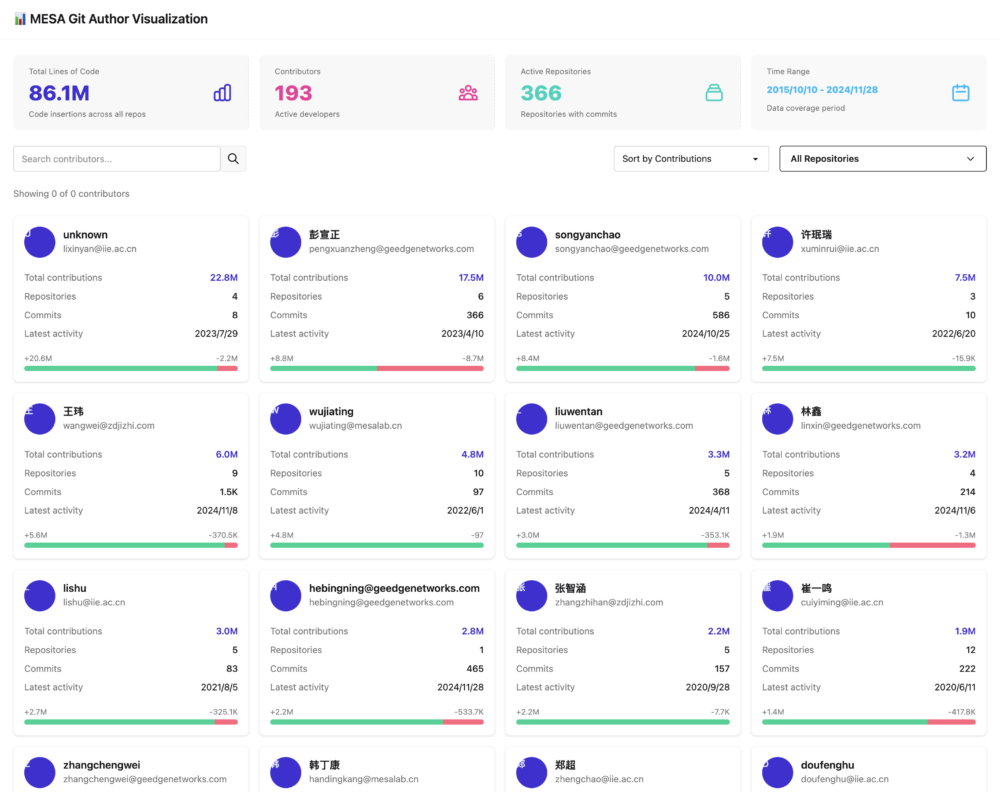Click the avatar of contributor unknown
The width and height of the screenshot is (1000, 792).
40,242
